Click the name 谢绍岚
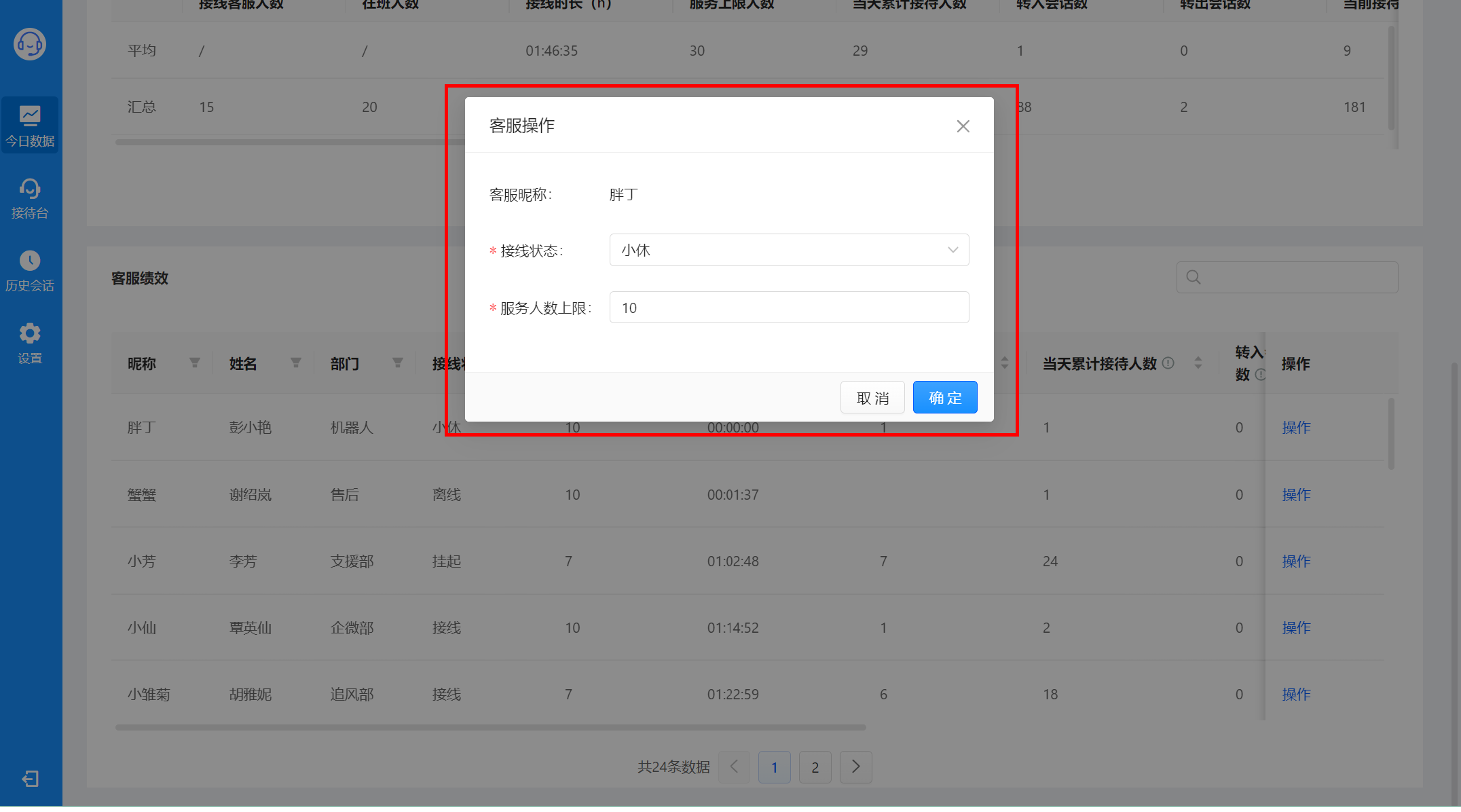 point(250,495)
